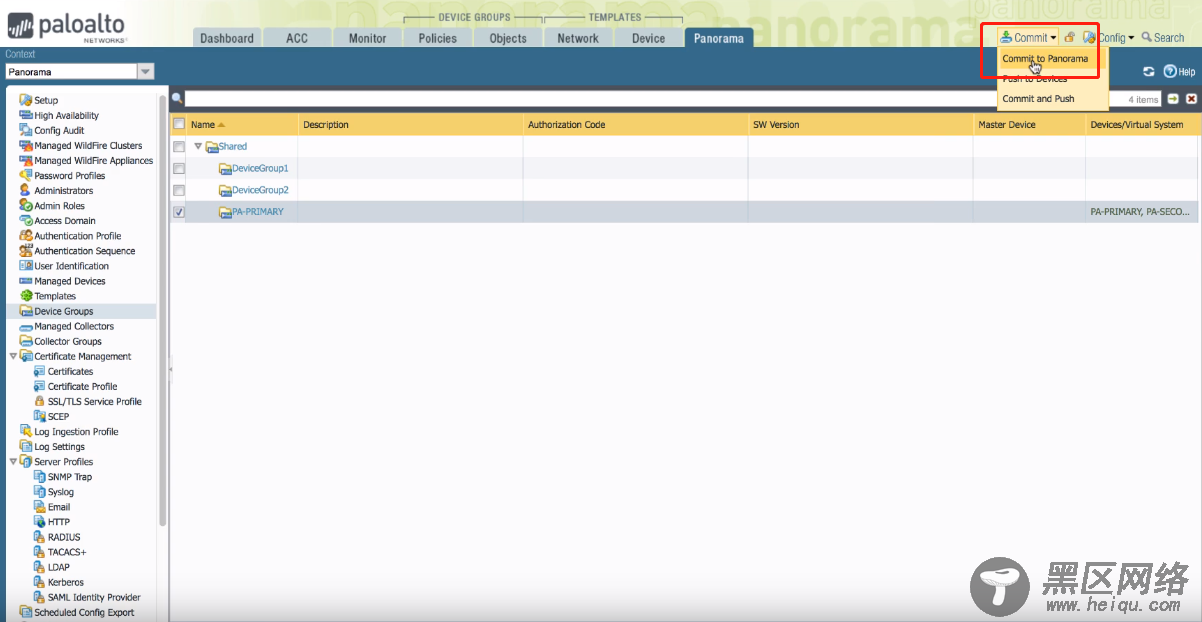The height and width of the screenshot is (622, 1202).
Task: Open Authentication Sequence
Action: (77, 251)
